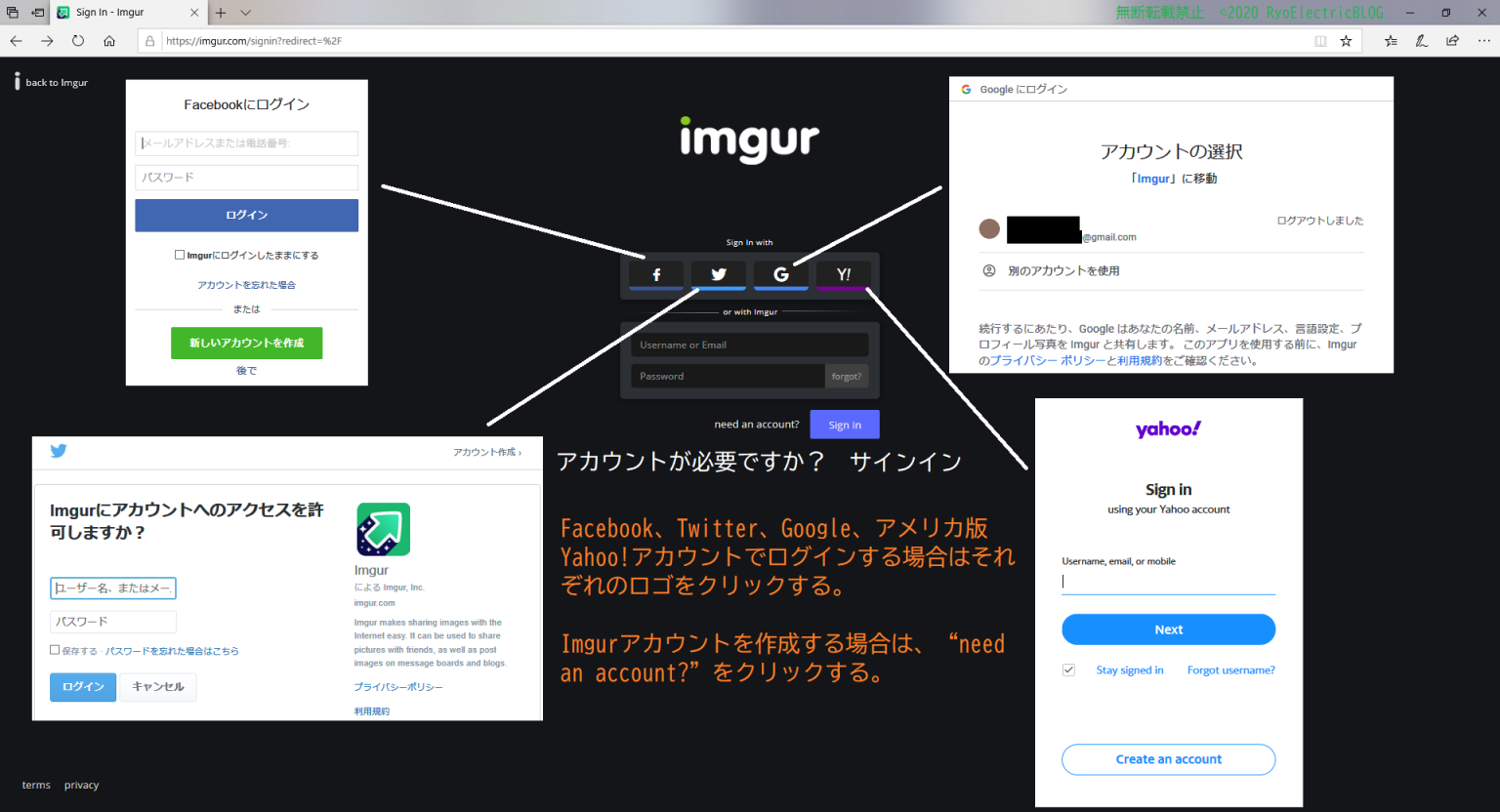Open a new browser tab
The image size is (1500, 812).
point(221,13)
